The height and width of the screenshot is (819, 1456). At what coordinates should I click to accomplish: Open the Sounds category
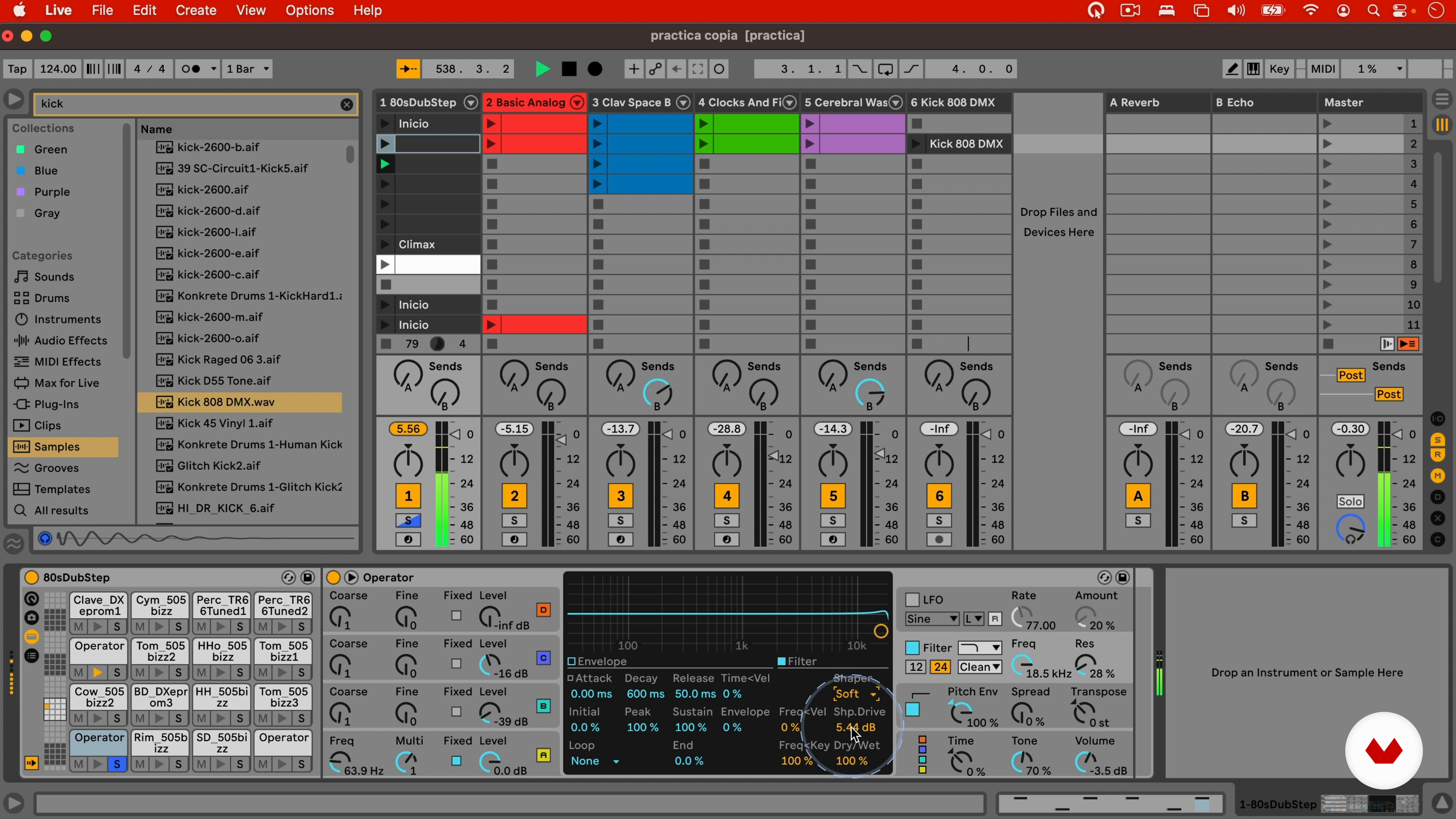(x=54, y=276)
